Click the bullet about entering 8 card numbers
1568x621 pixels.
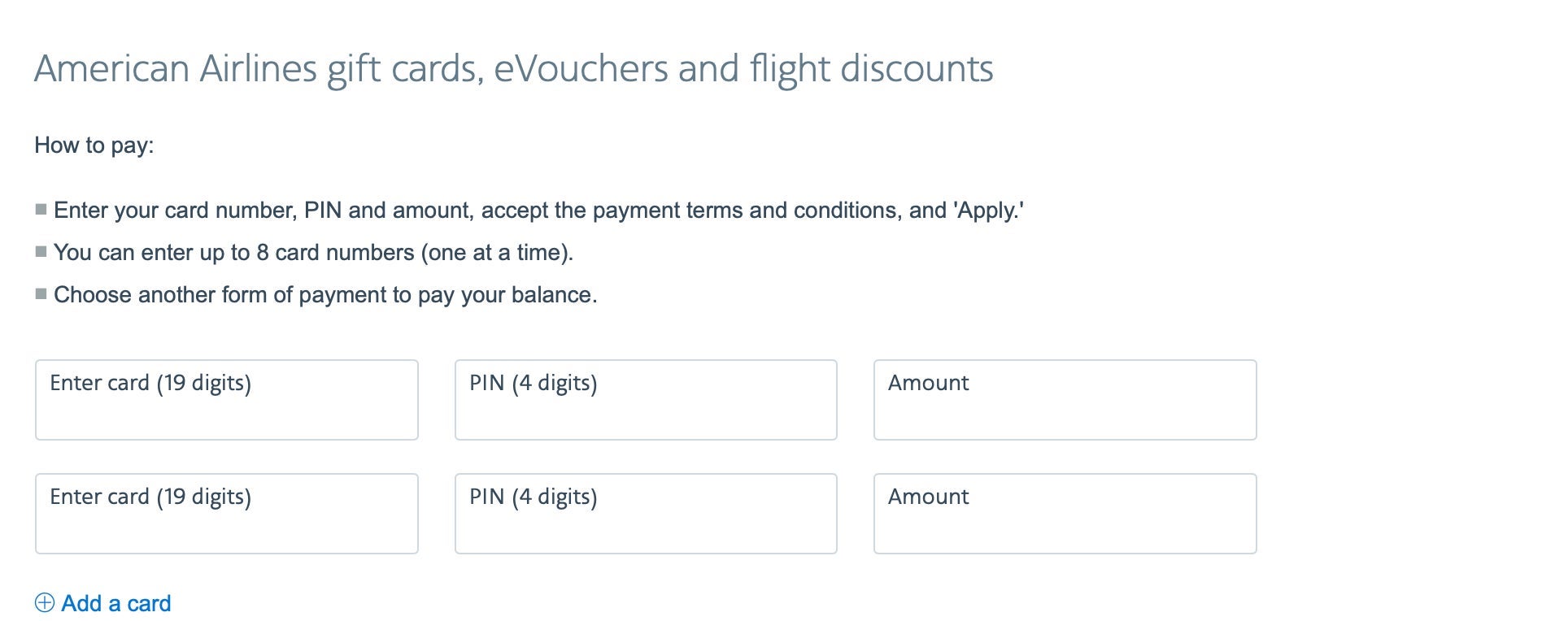tap(313, 252)
